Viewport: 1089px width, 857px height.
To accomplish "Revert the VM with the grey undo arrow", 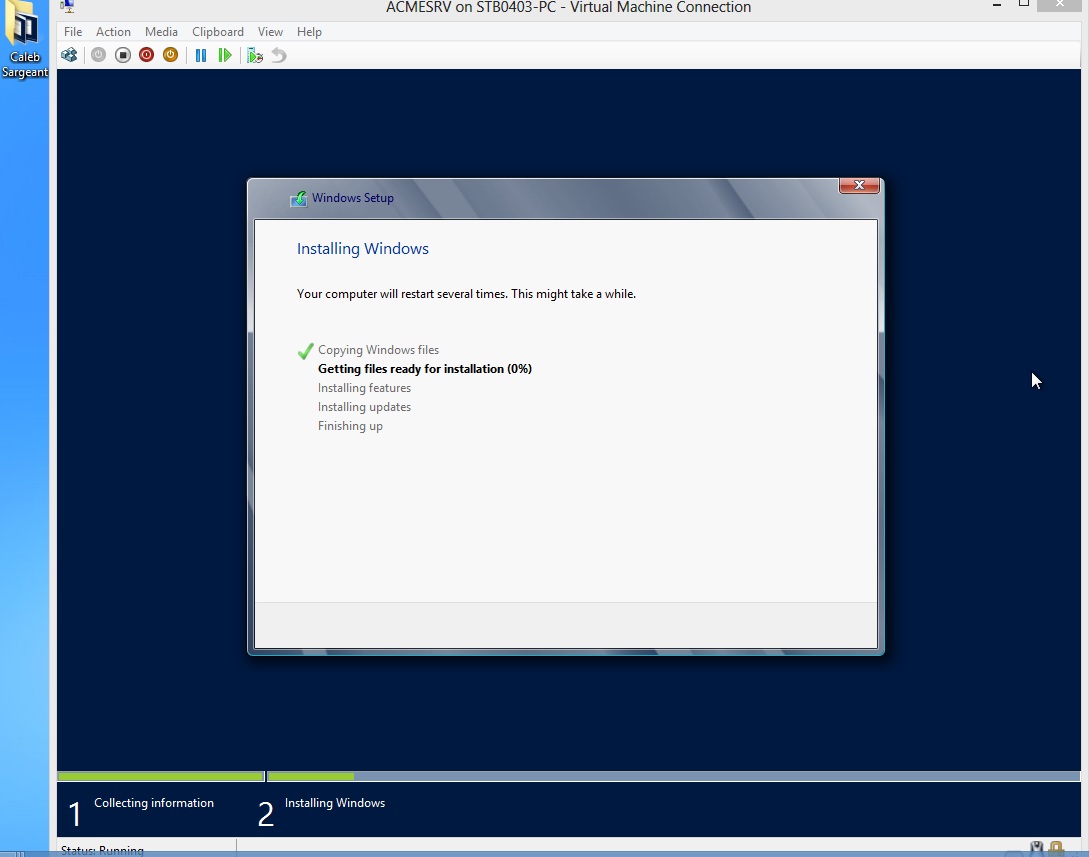I will [x=279, y=56].
